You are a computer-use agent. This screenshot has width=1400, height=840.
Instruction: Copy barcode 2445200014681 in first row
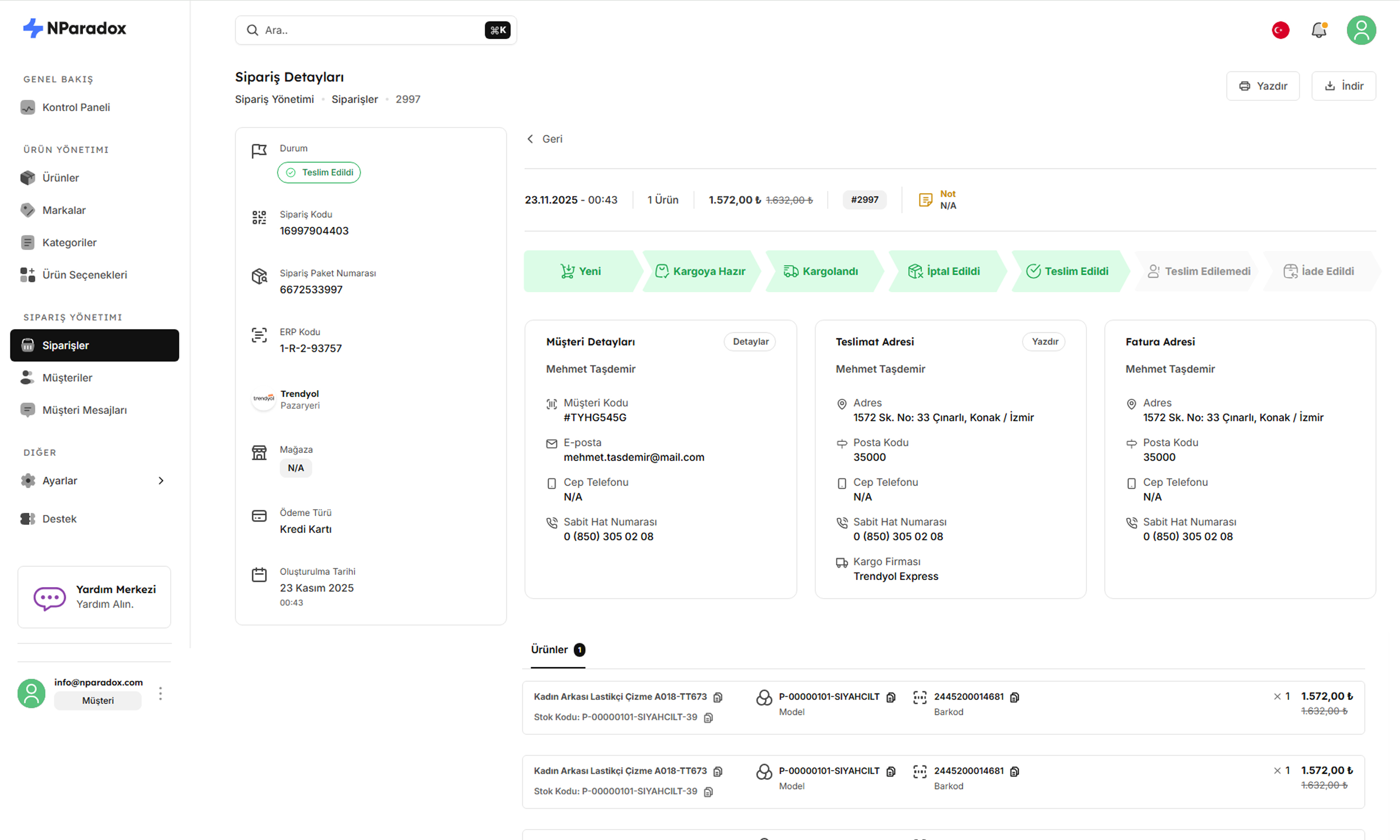pos(1015,697)
